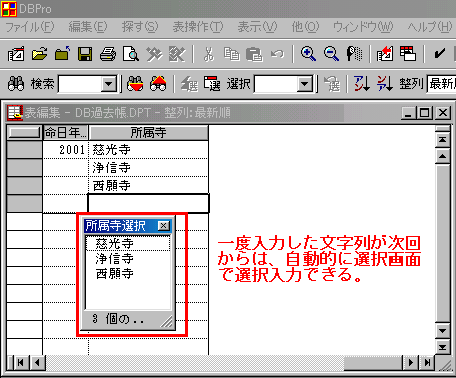Click the open folder icon
Screen dimensions: 456x378
39,54
